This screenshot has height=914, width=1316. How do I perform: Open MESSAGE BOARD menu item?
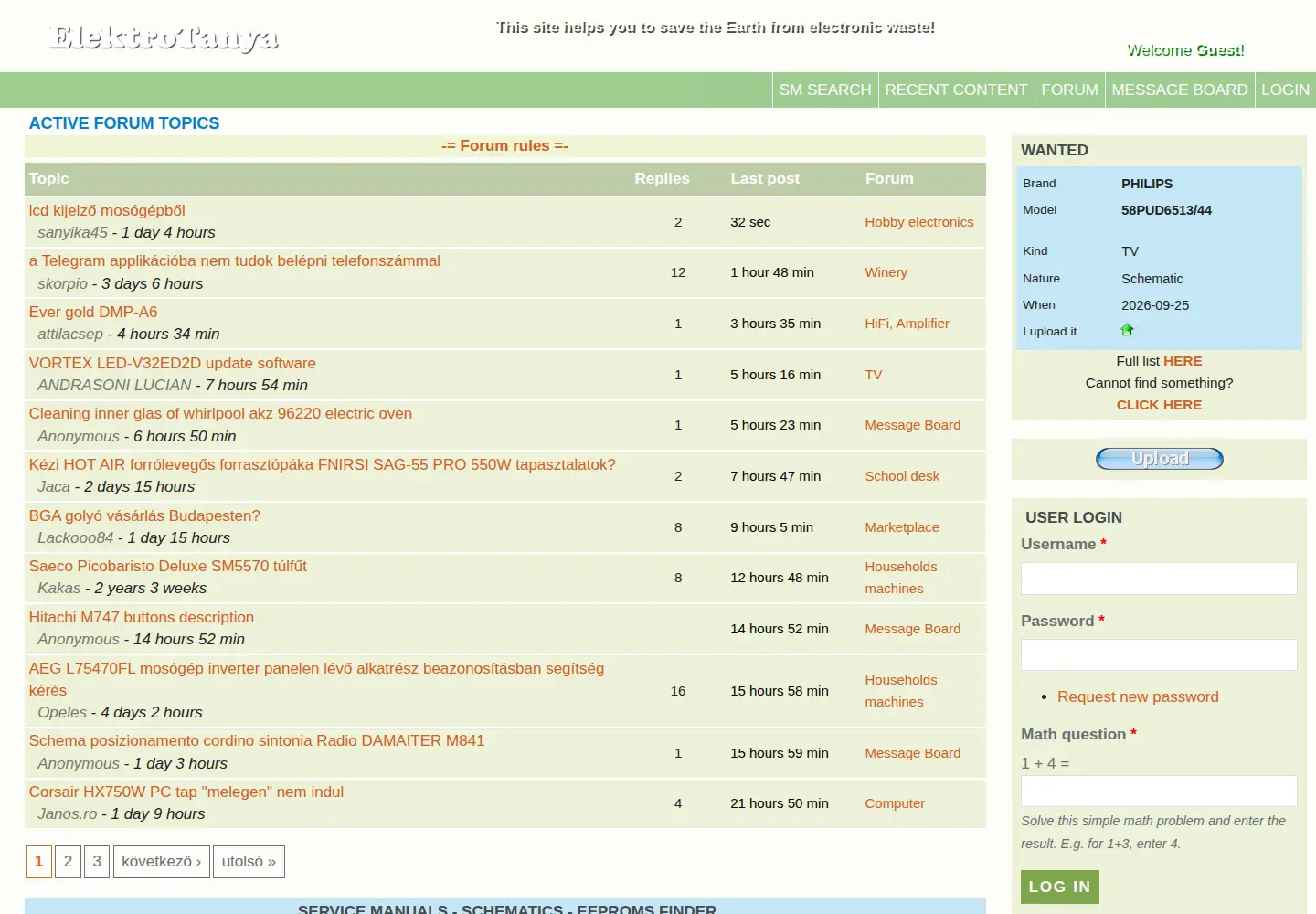tap(1180, 90)
